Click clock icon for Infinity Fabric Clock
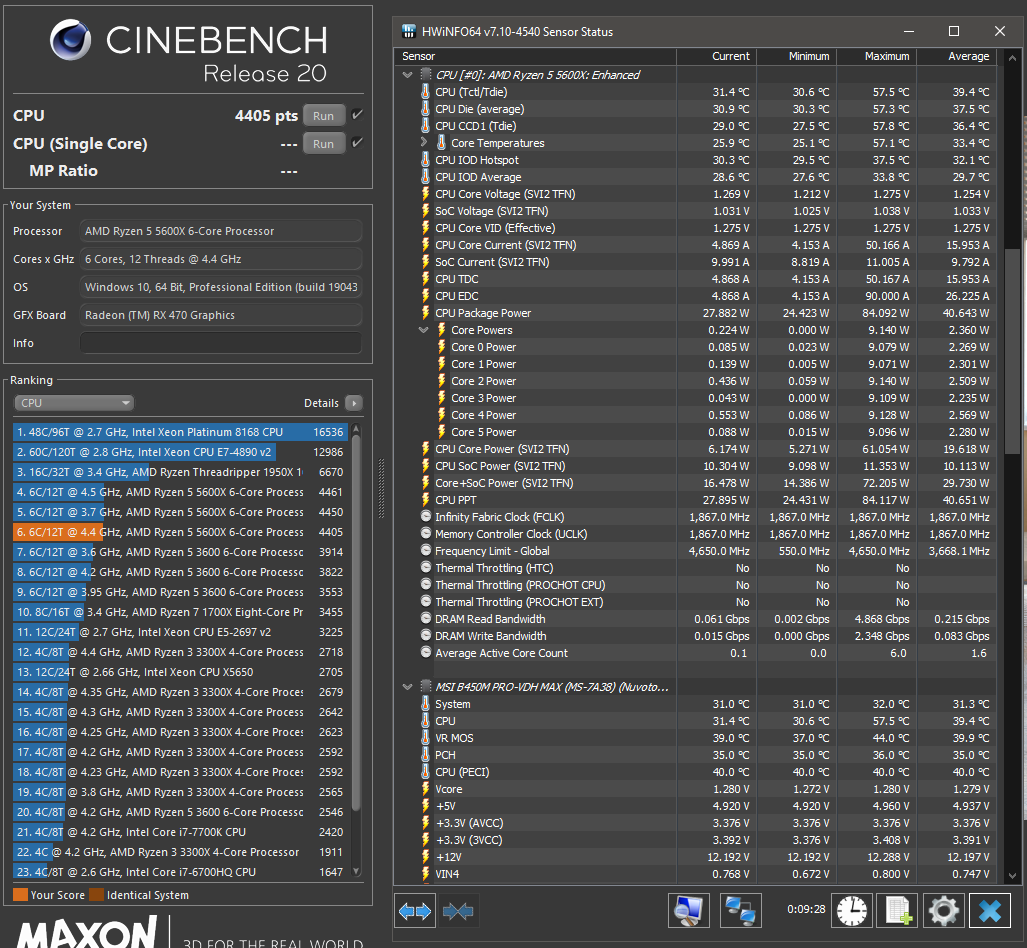1027x948 pixels. (x=426, y=517)
